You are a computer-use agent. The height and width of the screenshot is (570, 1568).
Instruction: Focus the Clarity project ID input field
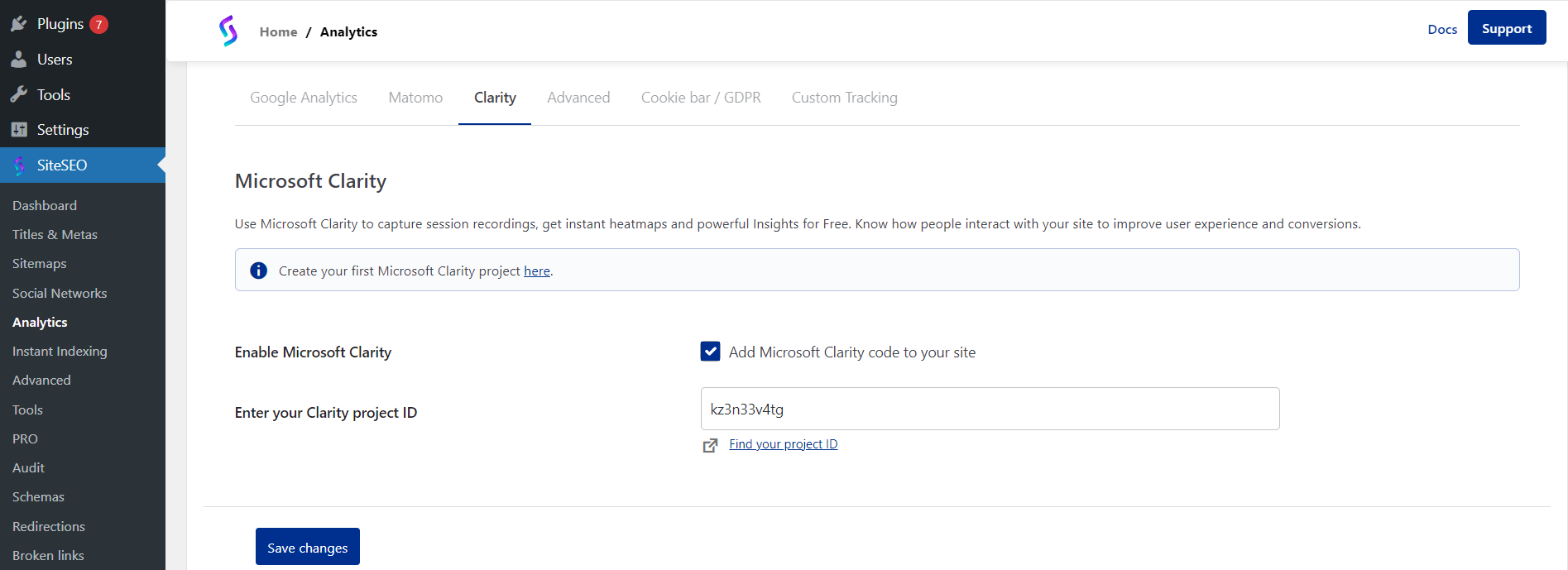pos(990,409)
